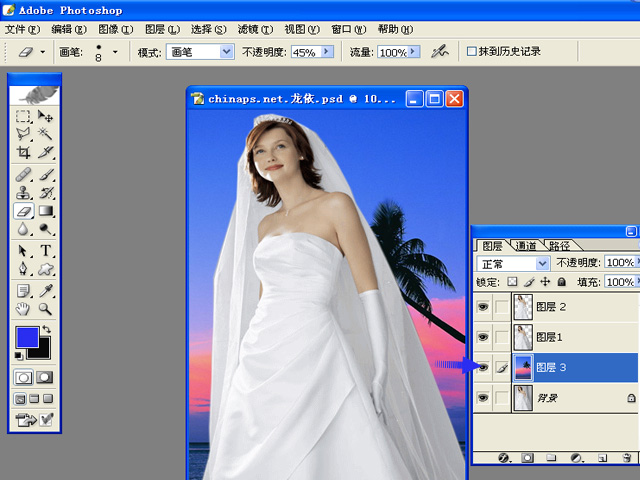Hide 图层1 visibility eye
640x480 pixels.
(x=483, y=337)
